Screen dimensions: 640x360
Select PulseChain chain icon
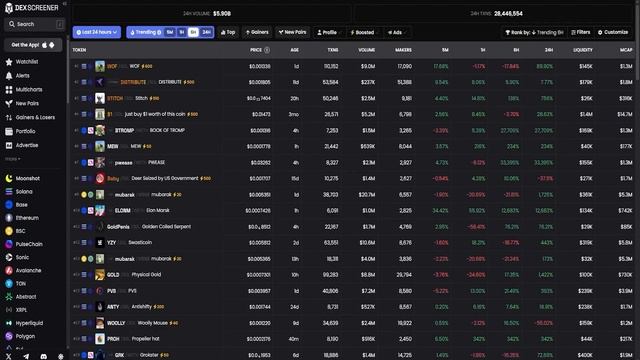(x=9, y=244)
